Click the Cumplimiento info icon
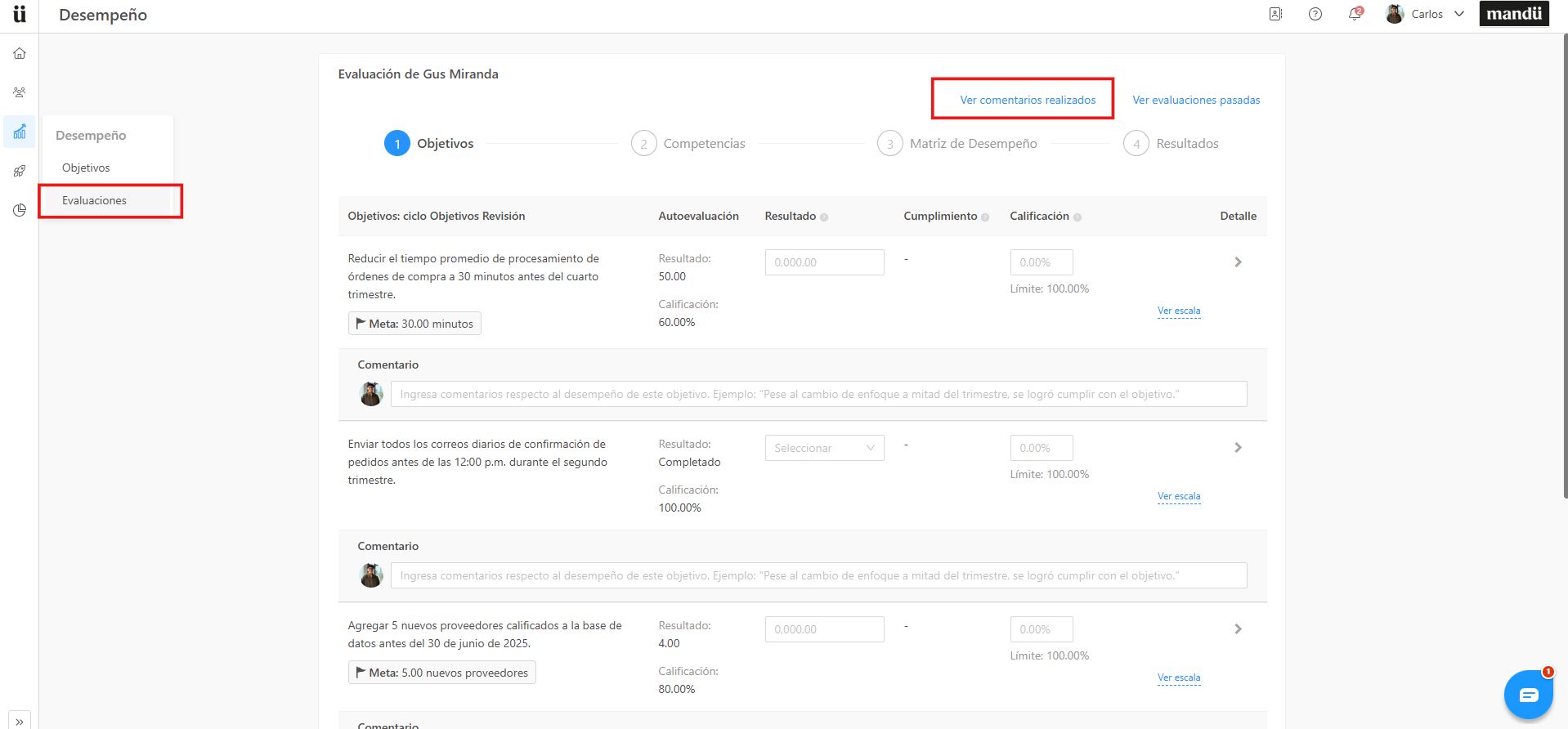Screen dimensions: 1568x729 [985, 217]
